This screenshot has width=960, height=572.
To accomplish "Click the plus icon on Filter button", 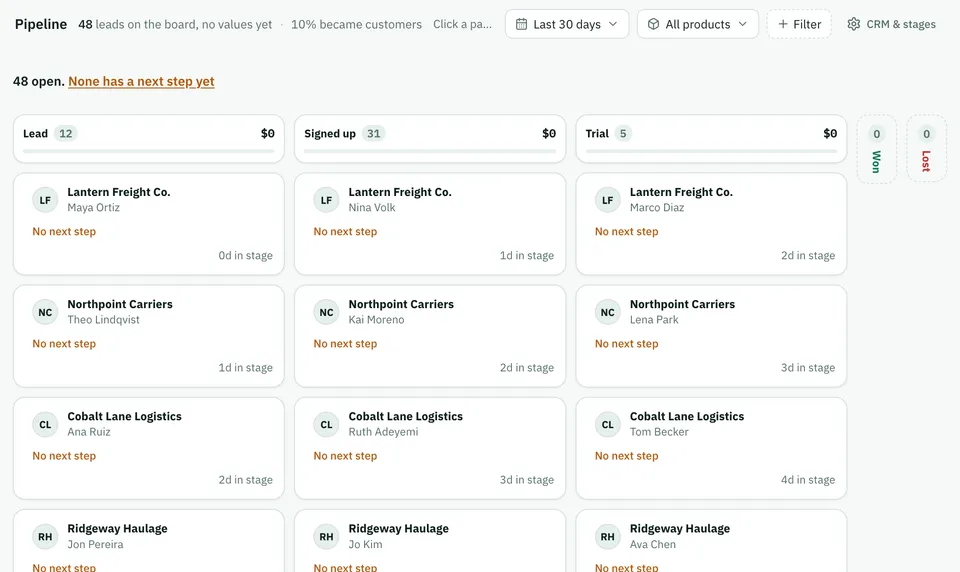I will coord(782,24).
